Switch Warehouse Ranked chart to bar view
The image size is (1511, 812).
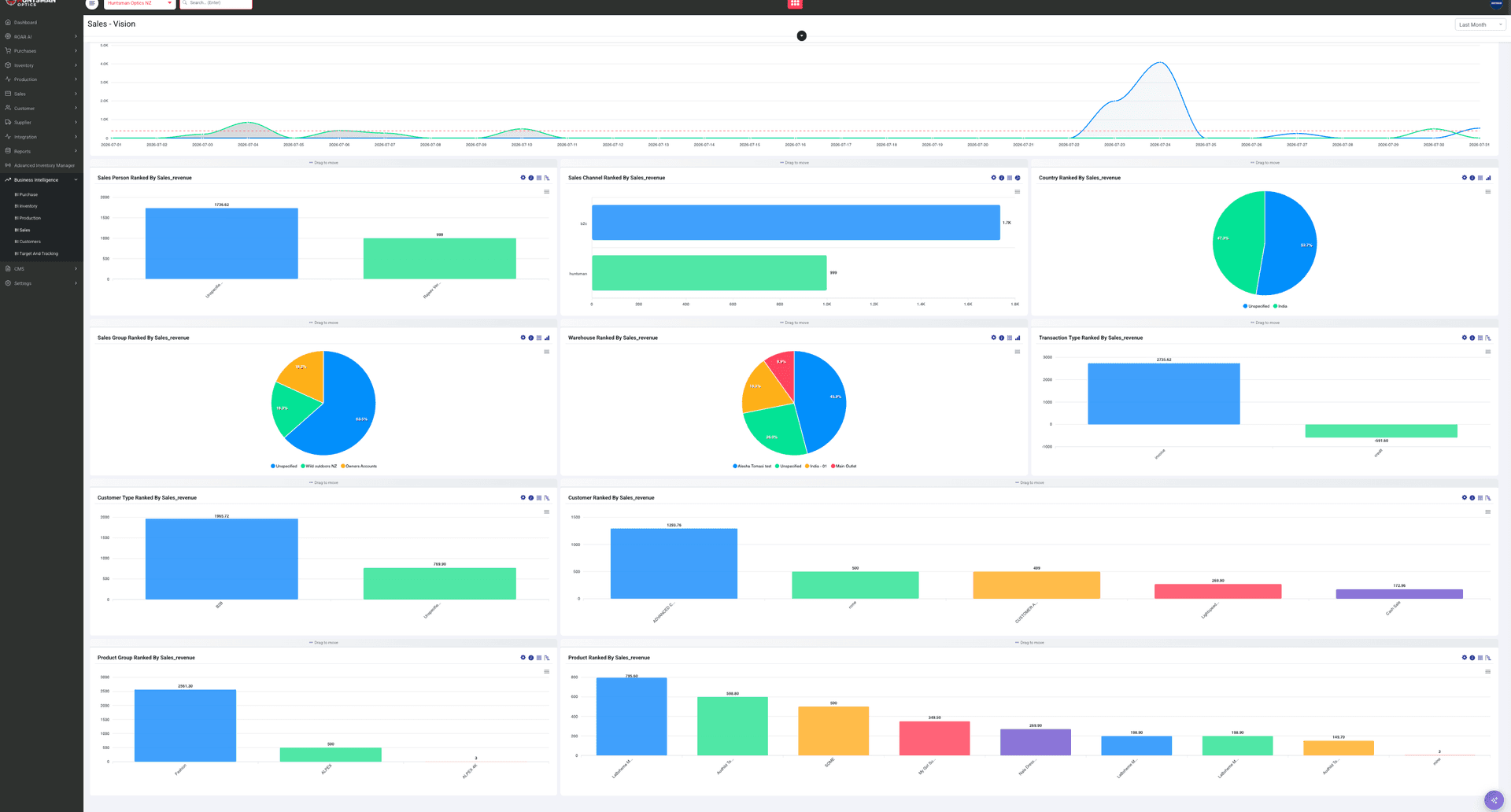tap(1018, 338)
